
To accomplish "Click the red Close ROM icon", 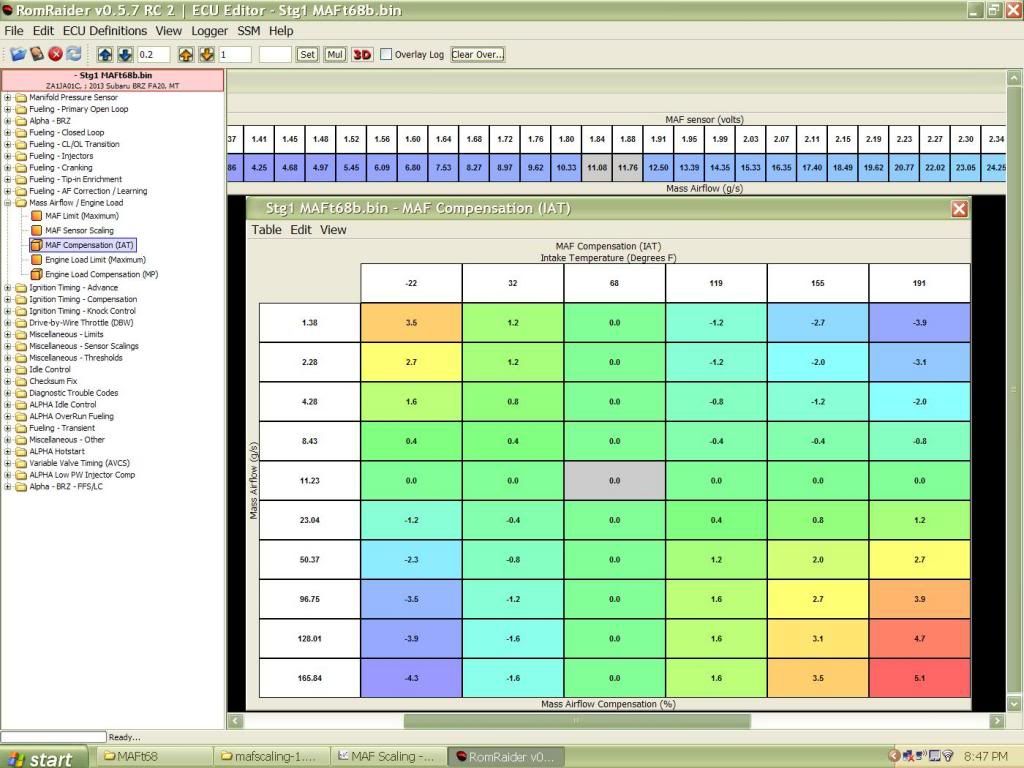I will click(x=56, y=54).
